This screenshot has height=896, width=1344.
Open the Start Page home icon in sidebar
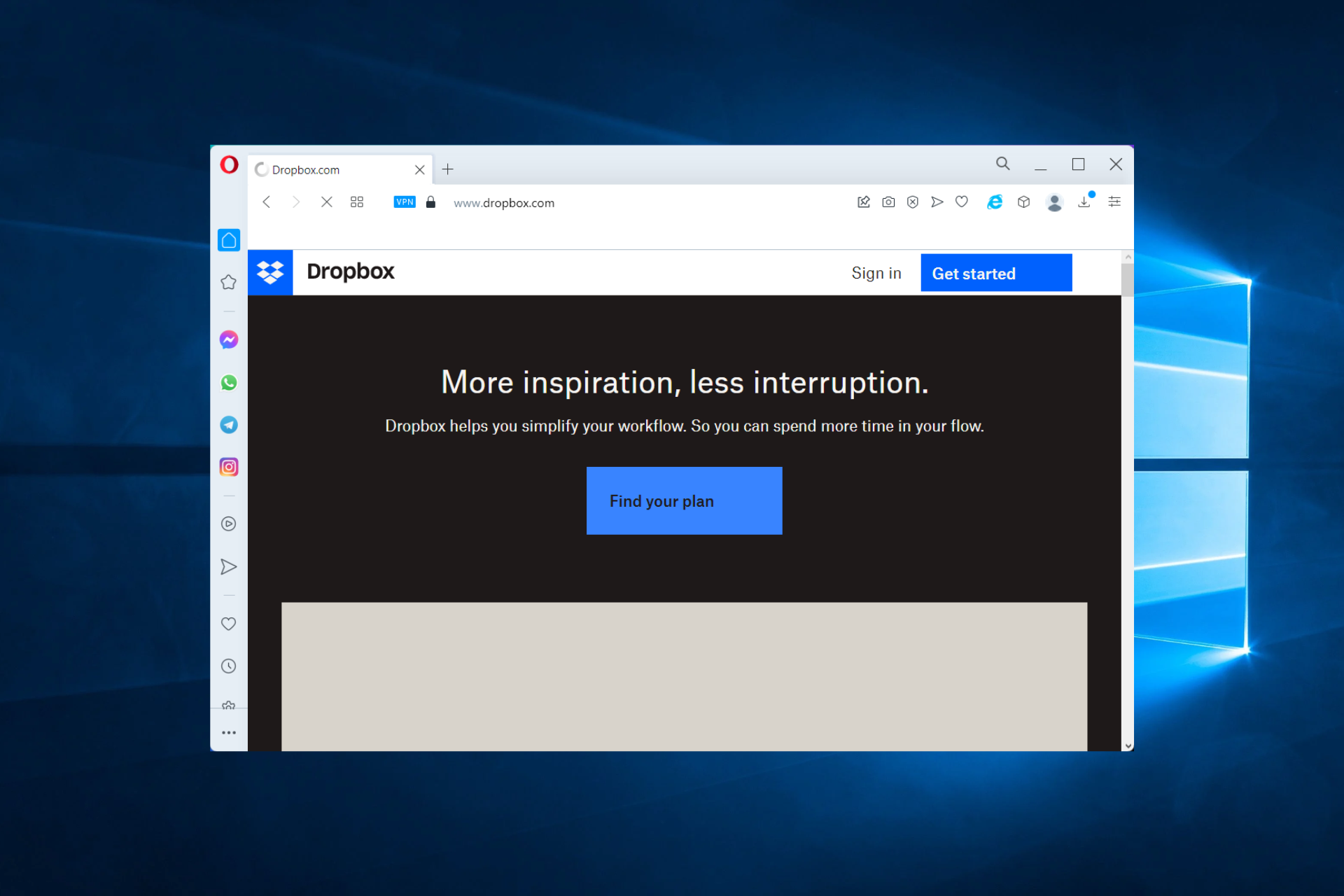point(229,240)
